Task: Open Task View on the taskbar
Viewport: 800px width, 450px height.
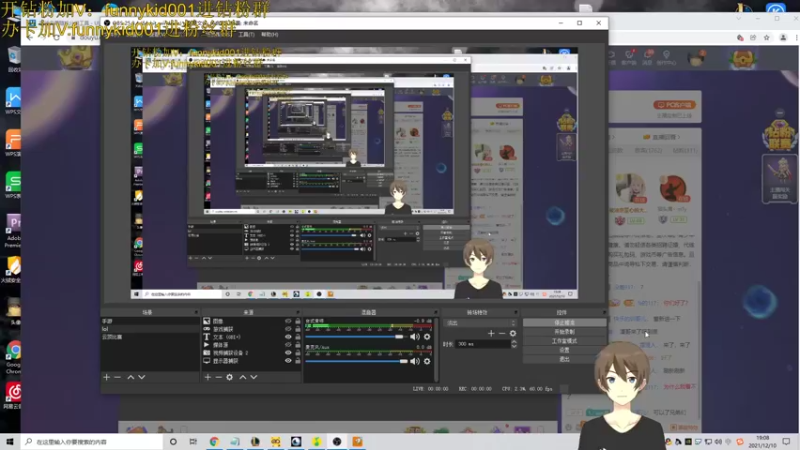Action: click(193, 442)
